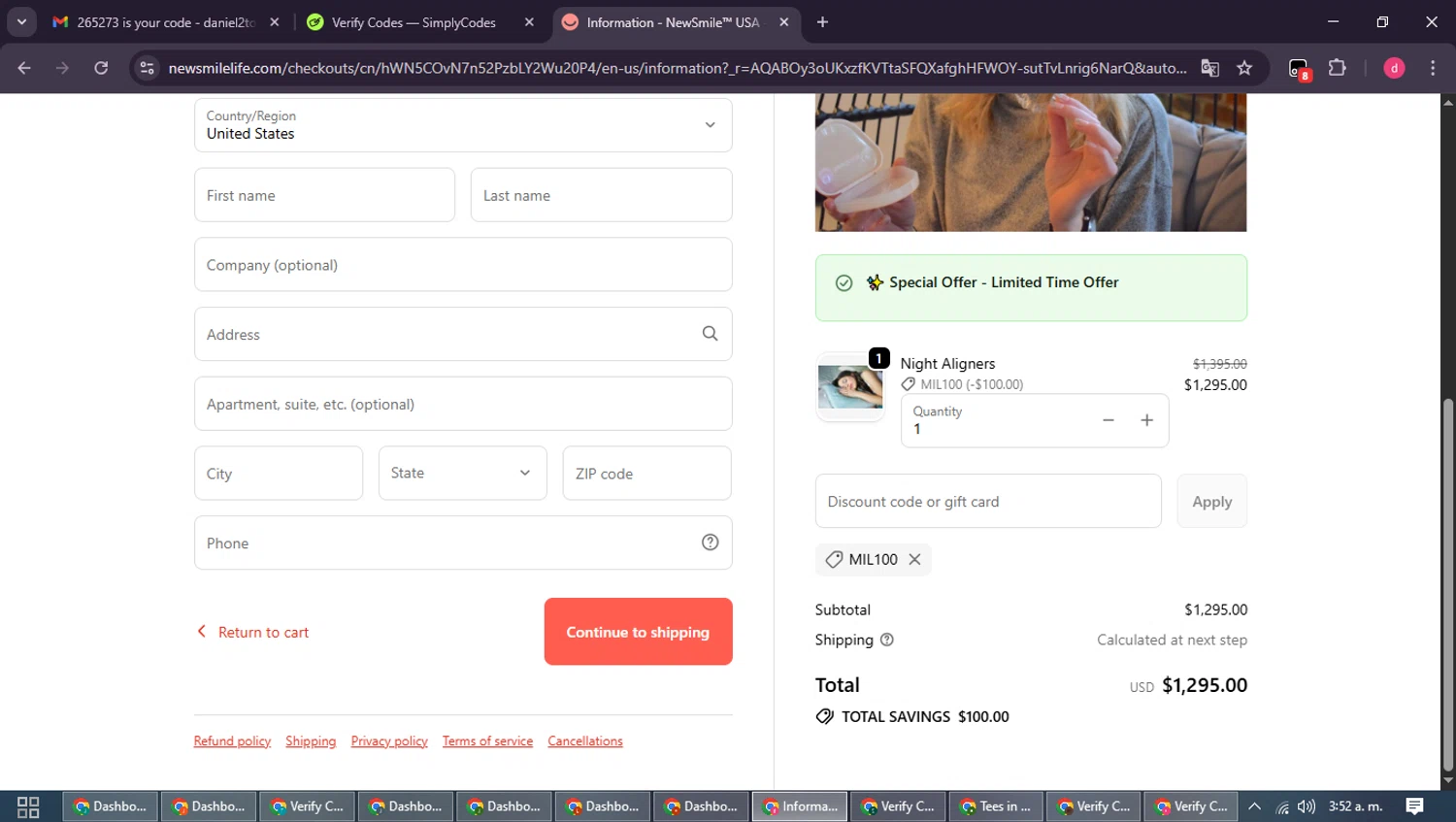Click the 3:52 a. m. taskbar clock
Viewport: 1456px width, 822px height.
click(x=1355, y=806)
